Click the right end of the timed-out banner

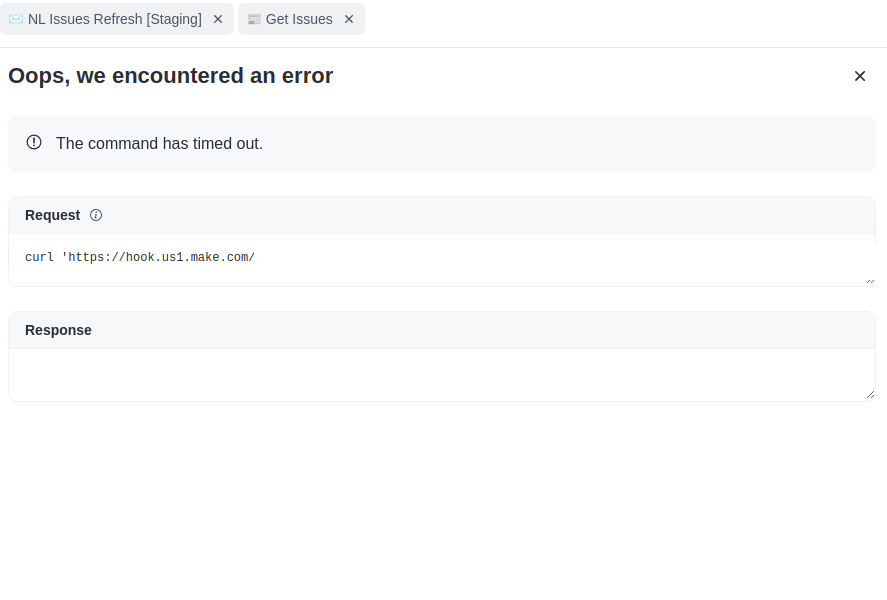pyautogui.click(x=850, y=144)
